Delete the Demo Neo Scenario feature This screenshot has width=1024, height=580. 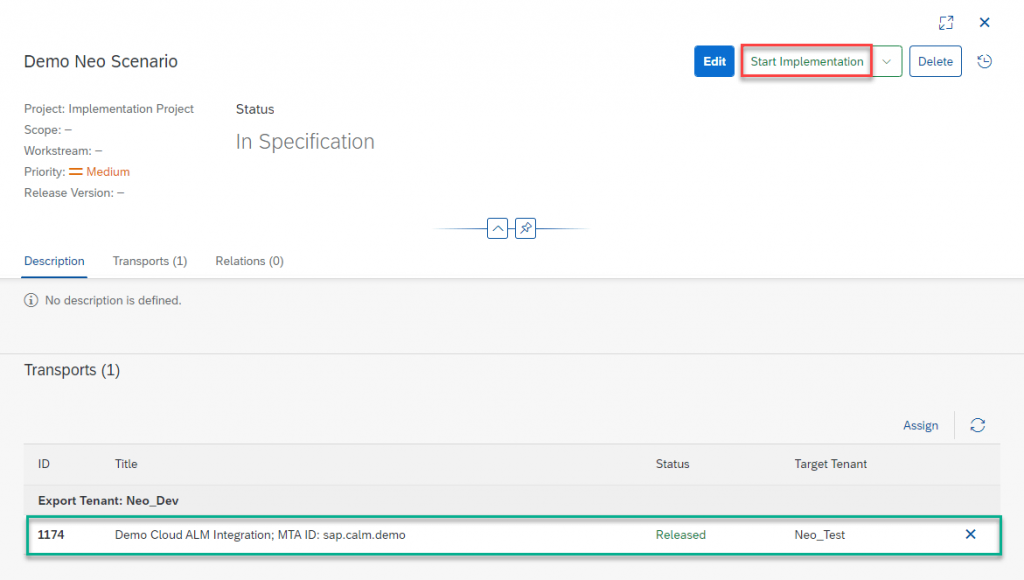pos(935,61)
